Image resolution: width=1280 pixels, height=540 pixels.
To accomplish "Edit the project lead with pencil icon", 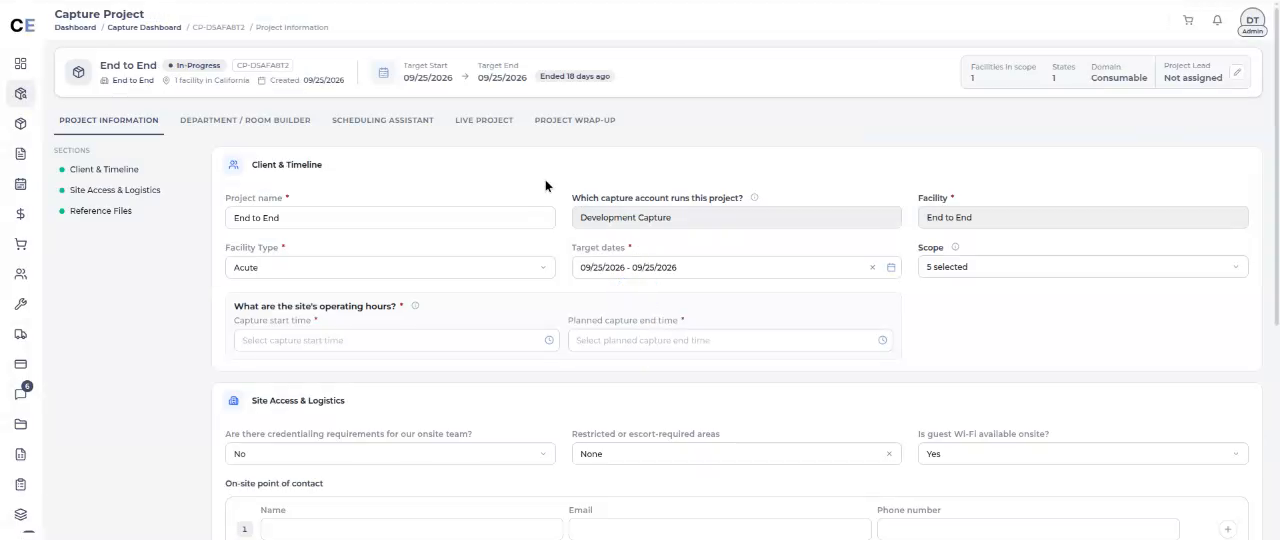I will coord(1237,72).
